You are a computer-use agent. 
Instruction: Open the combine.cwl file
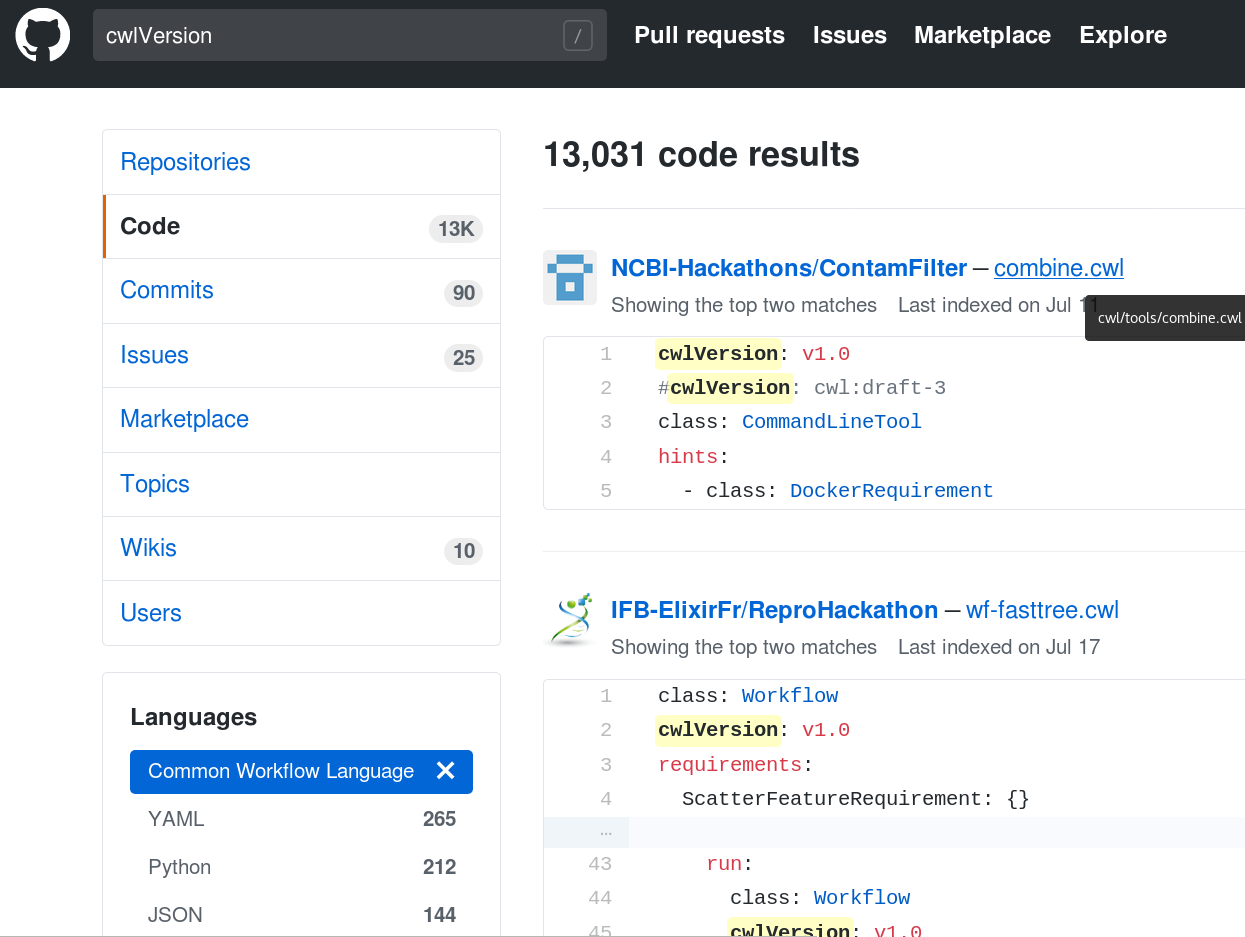(1059, 268)
